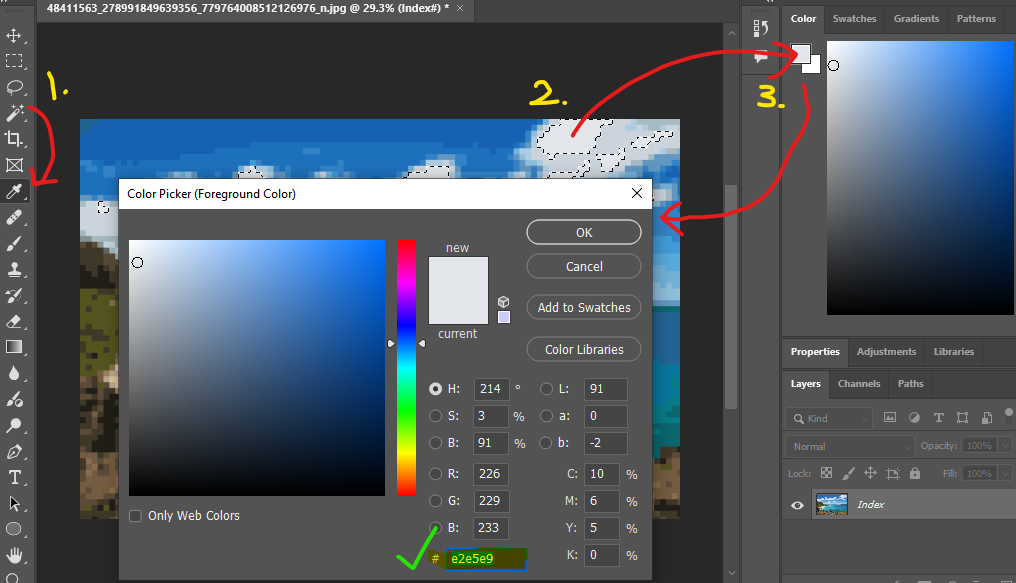
Task: Switch to the Swatches tab
Action: pos(854,18)
